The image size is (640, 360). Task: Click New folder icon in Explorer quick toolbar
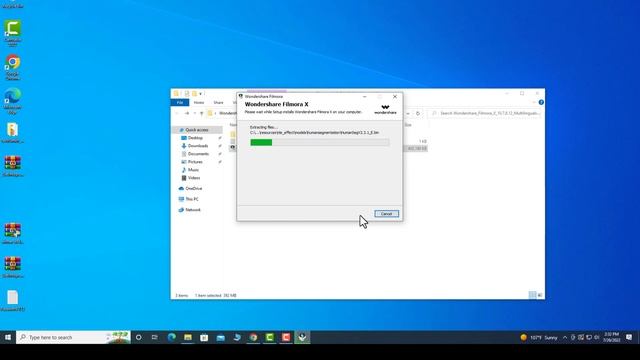click(194, 94)
